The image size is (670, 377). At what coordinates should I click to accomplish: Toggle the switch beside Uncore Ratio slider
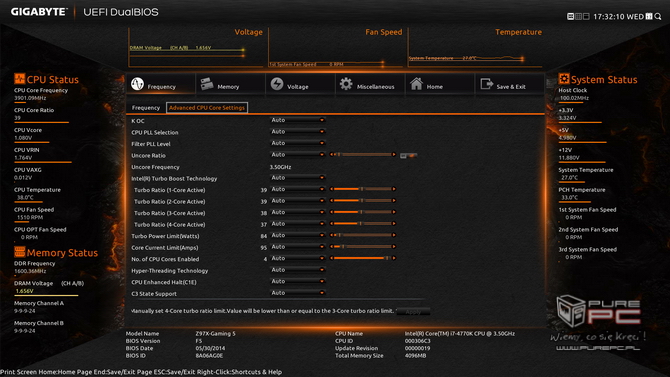click(x=408, y=155)
